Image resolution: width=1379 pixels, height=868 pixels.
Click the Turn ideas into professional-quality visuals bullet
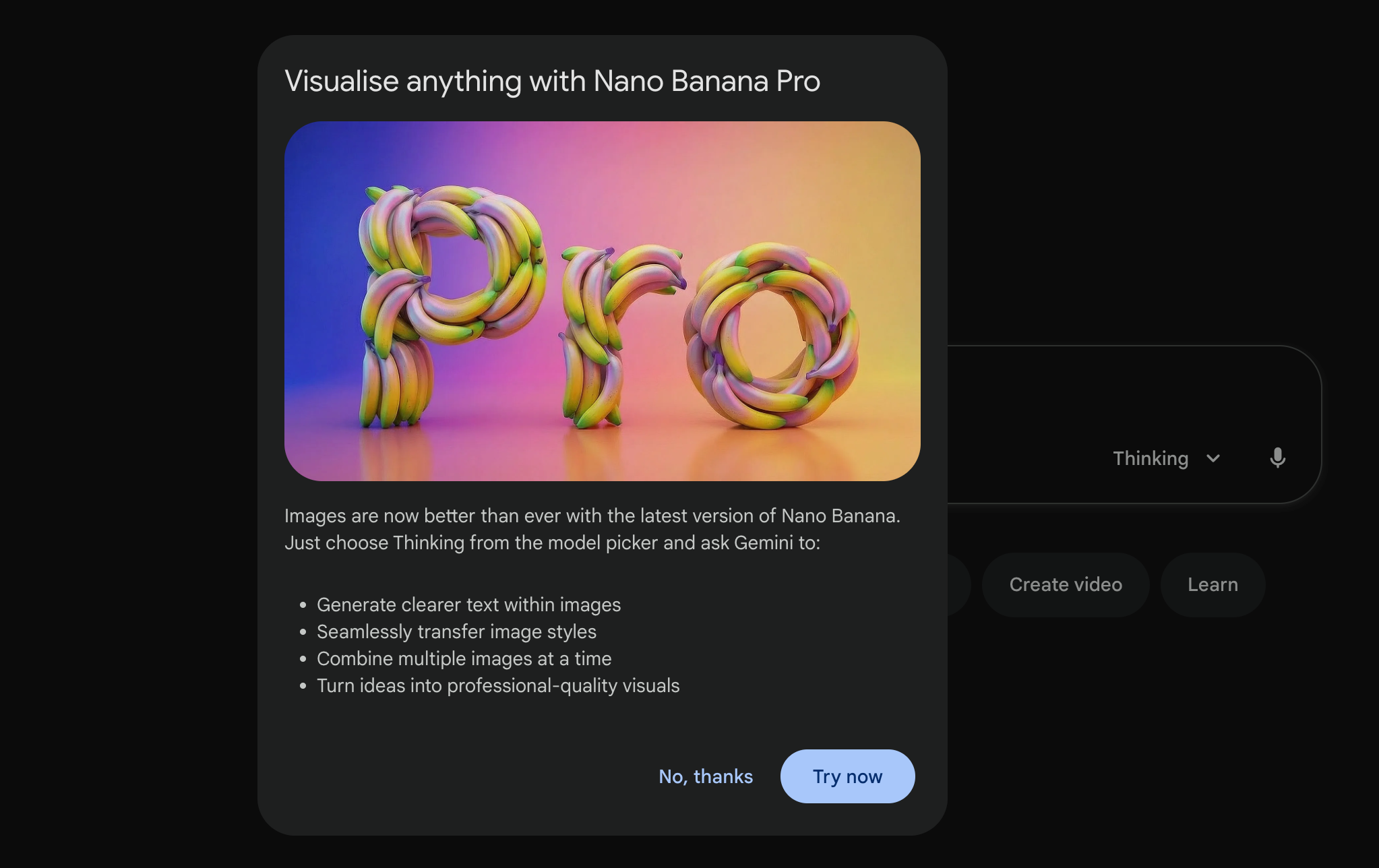point(498,686)
